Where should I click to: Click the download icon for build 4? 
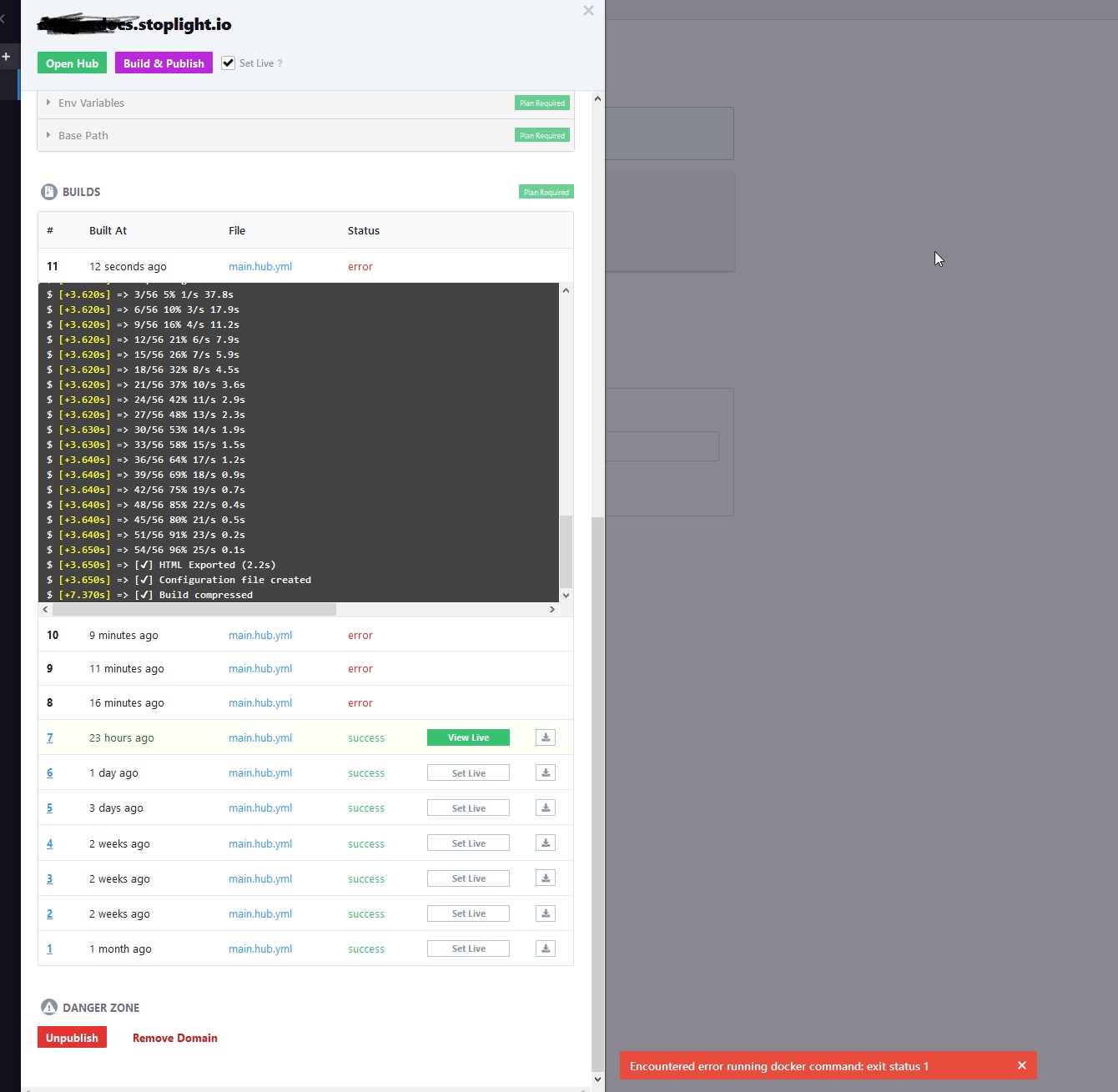546,843
